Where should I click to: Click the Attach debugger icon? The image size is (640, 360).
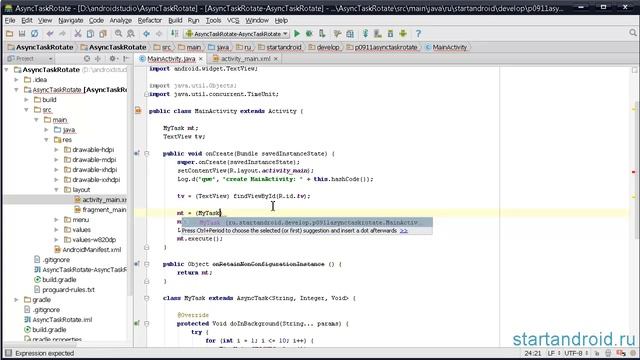pos(322,33)
